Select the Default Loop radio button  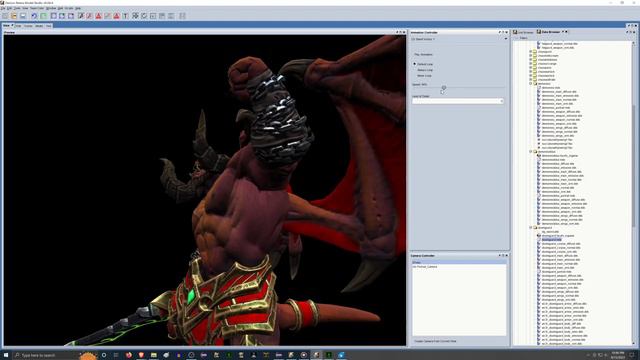coord(415,64)
